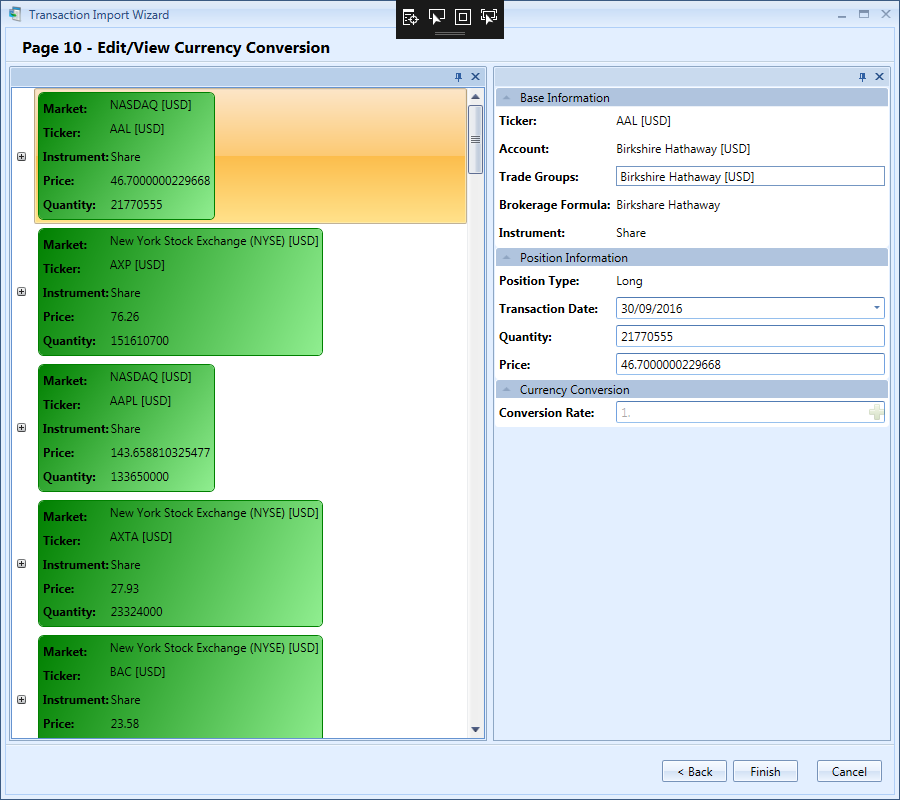This screenshot has width=900, height=800.
Task: Collapse the Position Information section
Action: coord(506,258)
